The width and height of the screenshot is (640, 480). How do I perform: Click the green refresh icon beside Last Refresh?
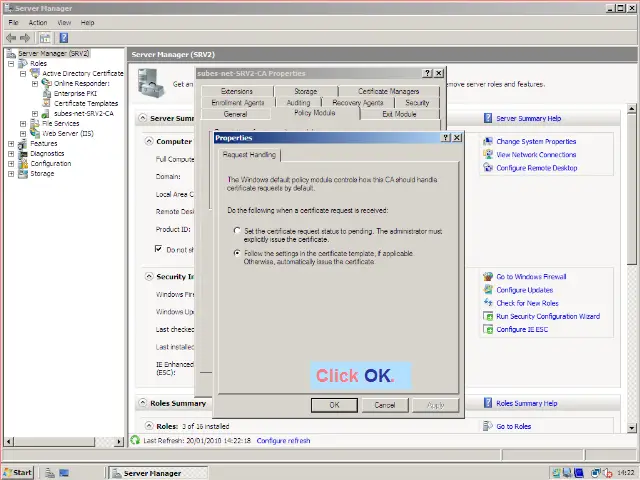tap(135, 440)
